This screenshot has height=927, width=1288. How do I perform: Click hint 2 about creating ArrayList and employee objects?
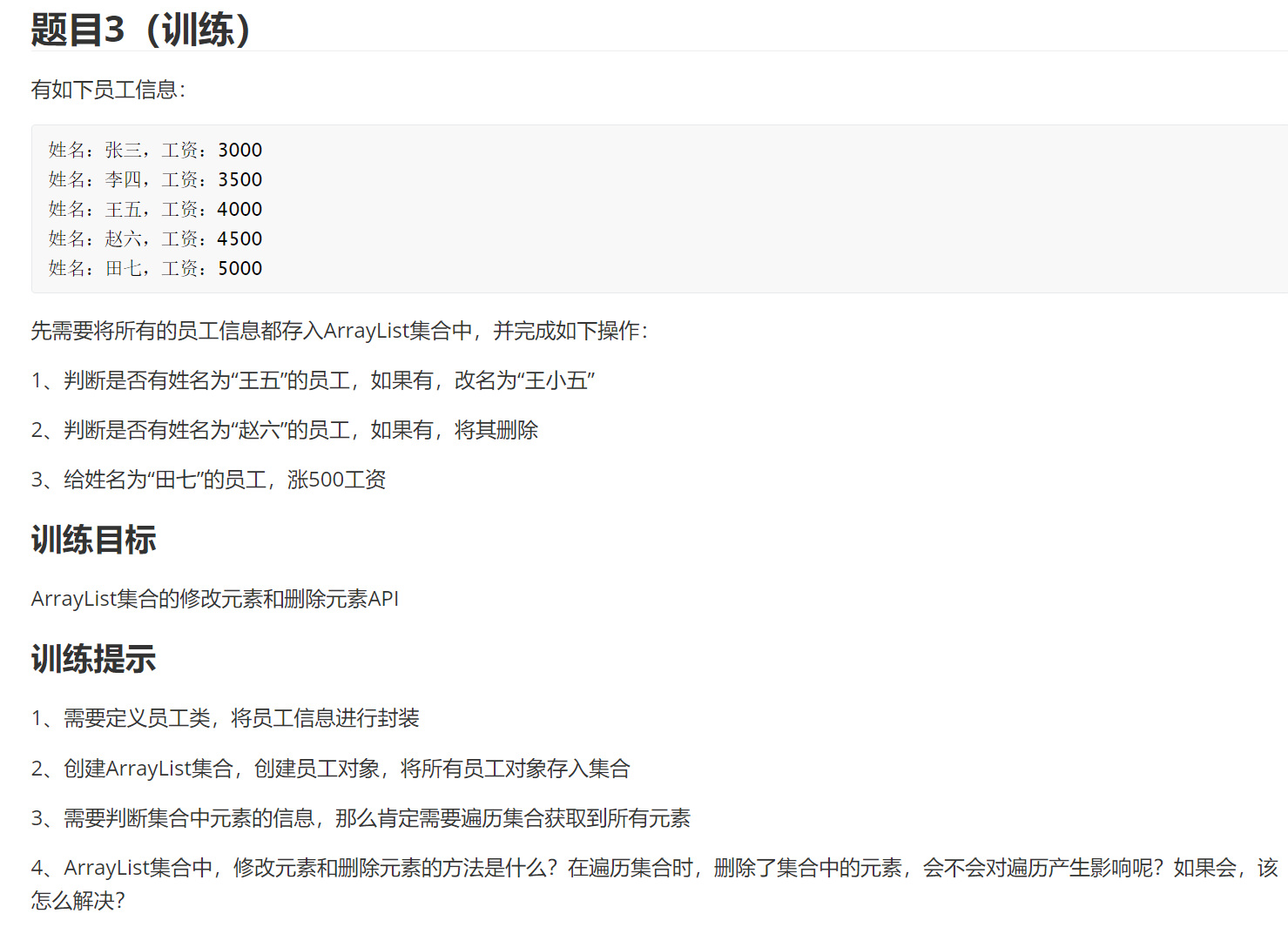coord(331,769)
